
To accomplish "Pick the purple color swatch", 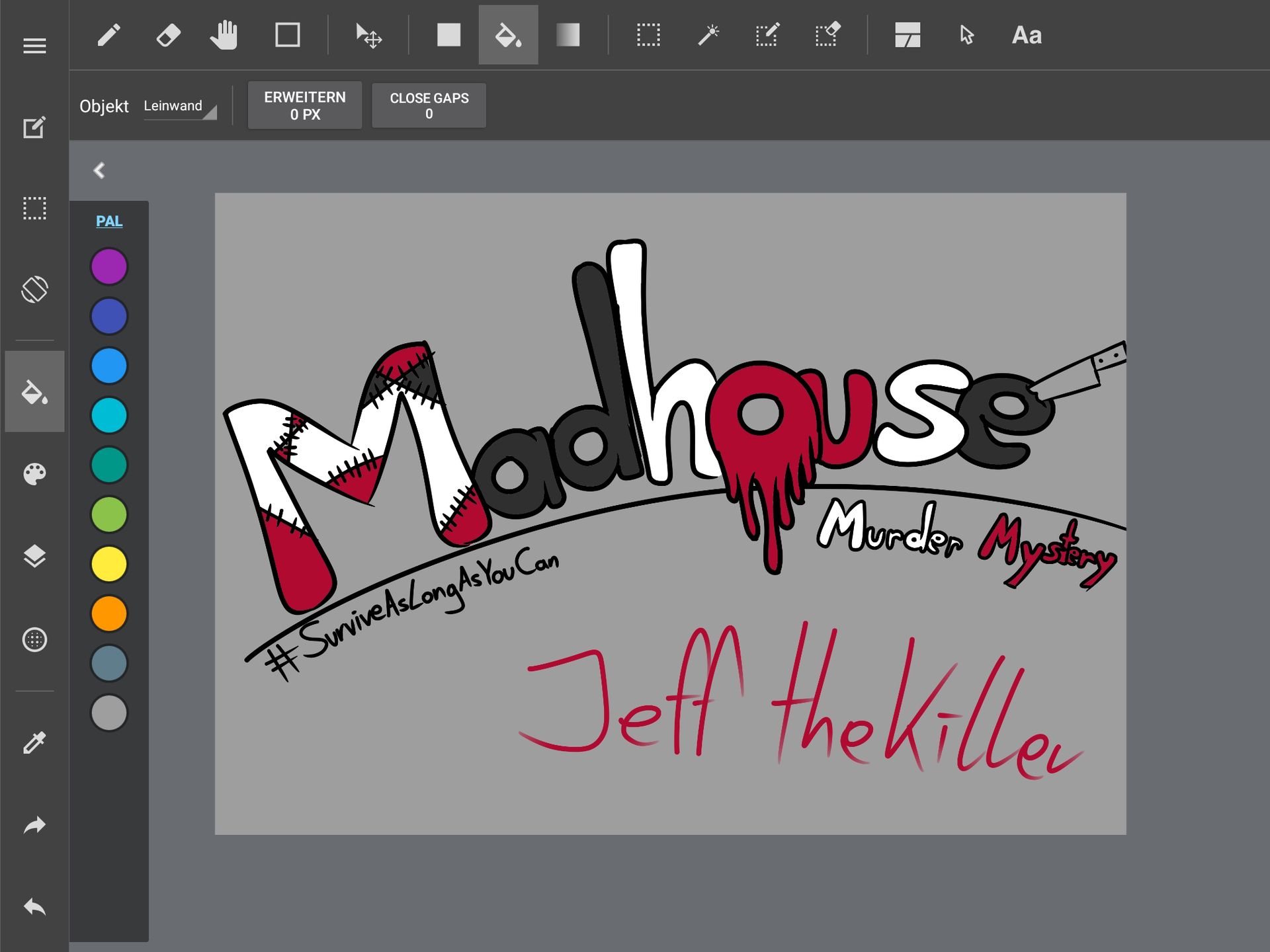I will 109,267.
